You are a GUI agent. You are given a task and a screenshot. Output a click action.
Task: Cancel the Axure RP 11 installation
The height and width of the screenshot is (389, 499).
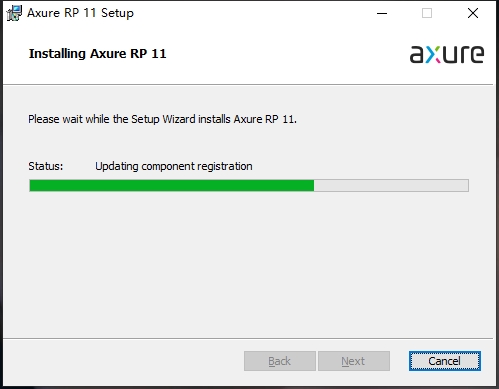(445, 361)
